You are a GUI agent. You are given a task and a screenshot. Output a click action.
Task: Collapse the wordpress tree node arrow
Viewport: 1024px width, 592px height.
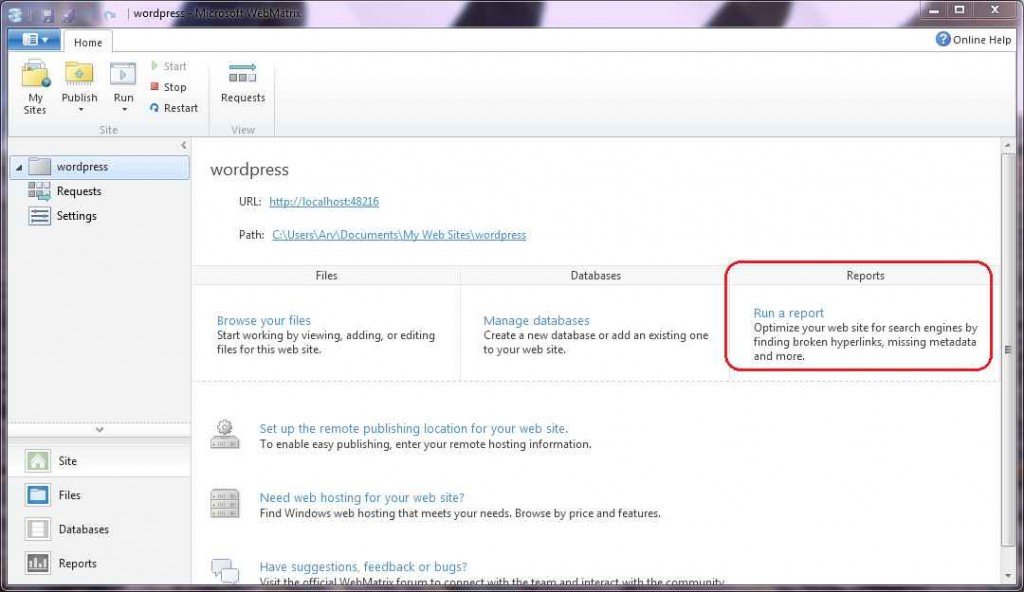click(x=19, y=168)
